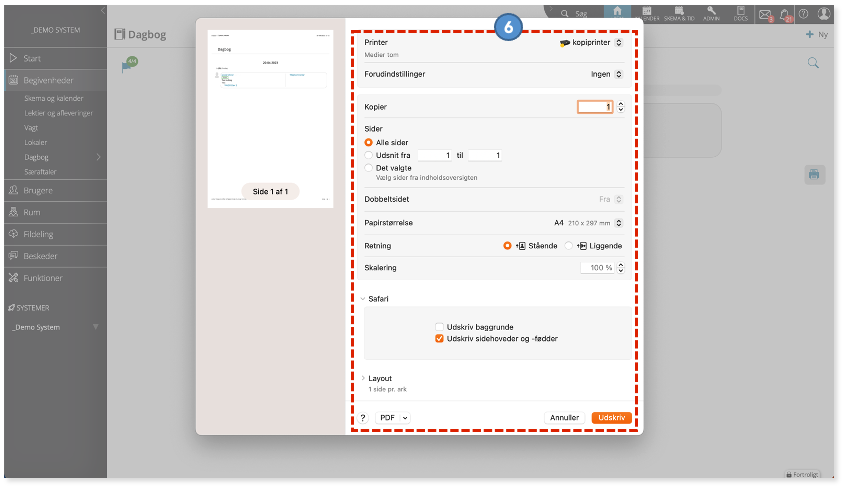Click the print dialog help question button
Screen dimensions: 846x495
pos(363,418)
